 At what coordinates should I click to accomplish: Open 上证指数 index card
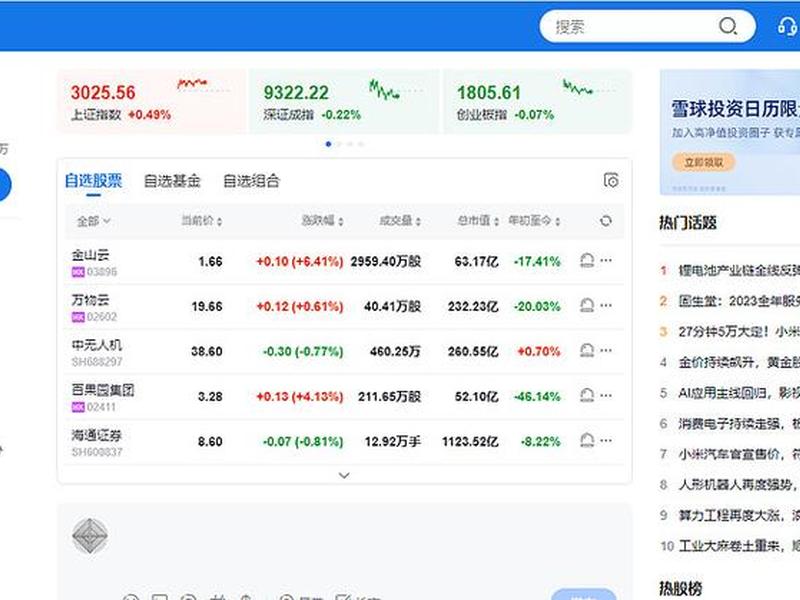152,102
